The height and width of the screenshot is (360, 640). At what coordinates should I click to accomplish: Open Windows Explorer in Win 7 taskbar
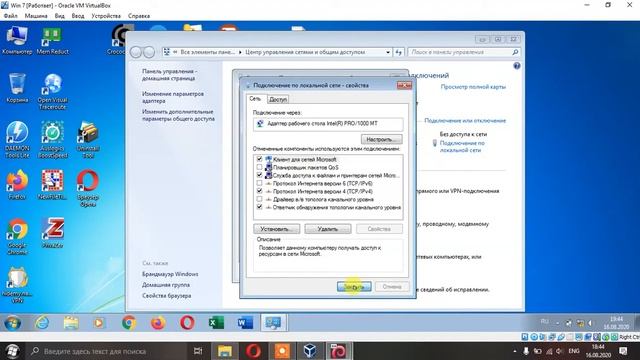click(71, 323)
